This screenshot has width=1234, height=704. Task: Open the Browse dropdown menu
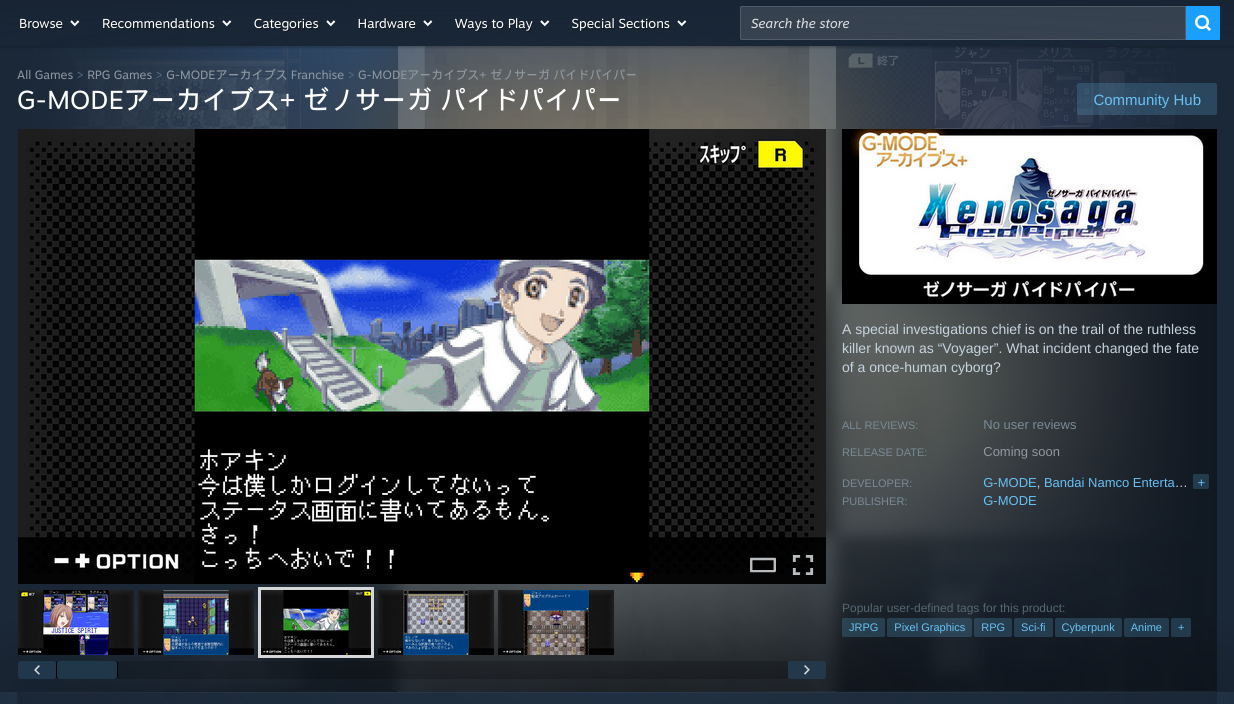(x=49, y=23)
